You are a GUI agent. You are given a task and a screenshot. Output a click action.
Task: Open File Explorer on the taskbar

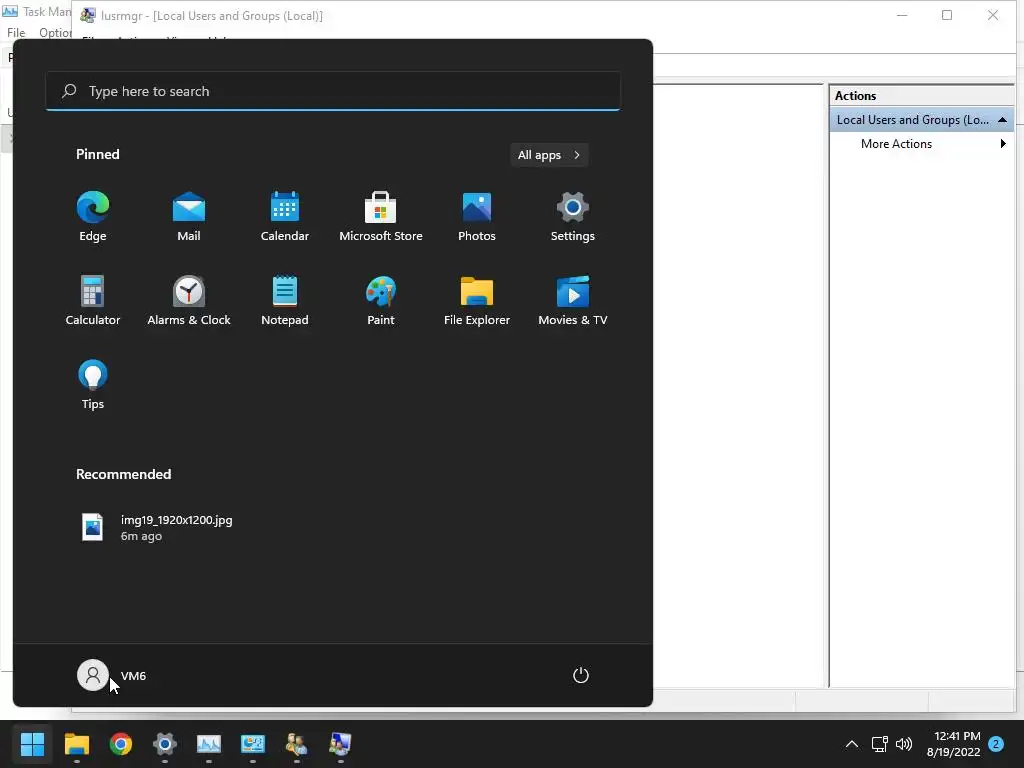(x=76, y=744)
